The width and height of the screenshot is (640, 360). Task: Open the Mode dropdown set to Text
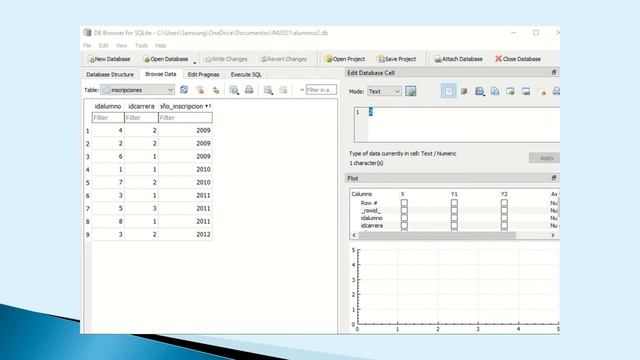384,91
